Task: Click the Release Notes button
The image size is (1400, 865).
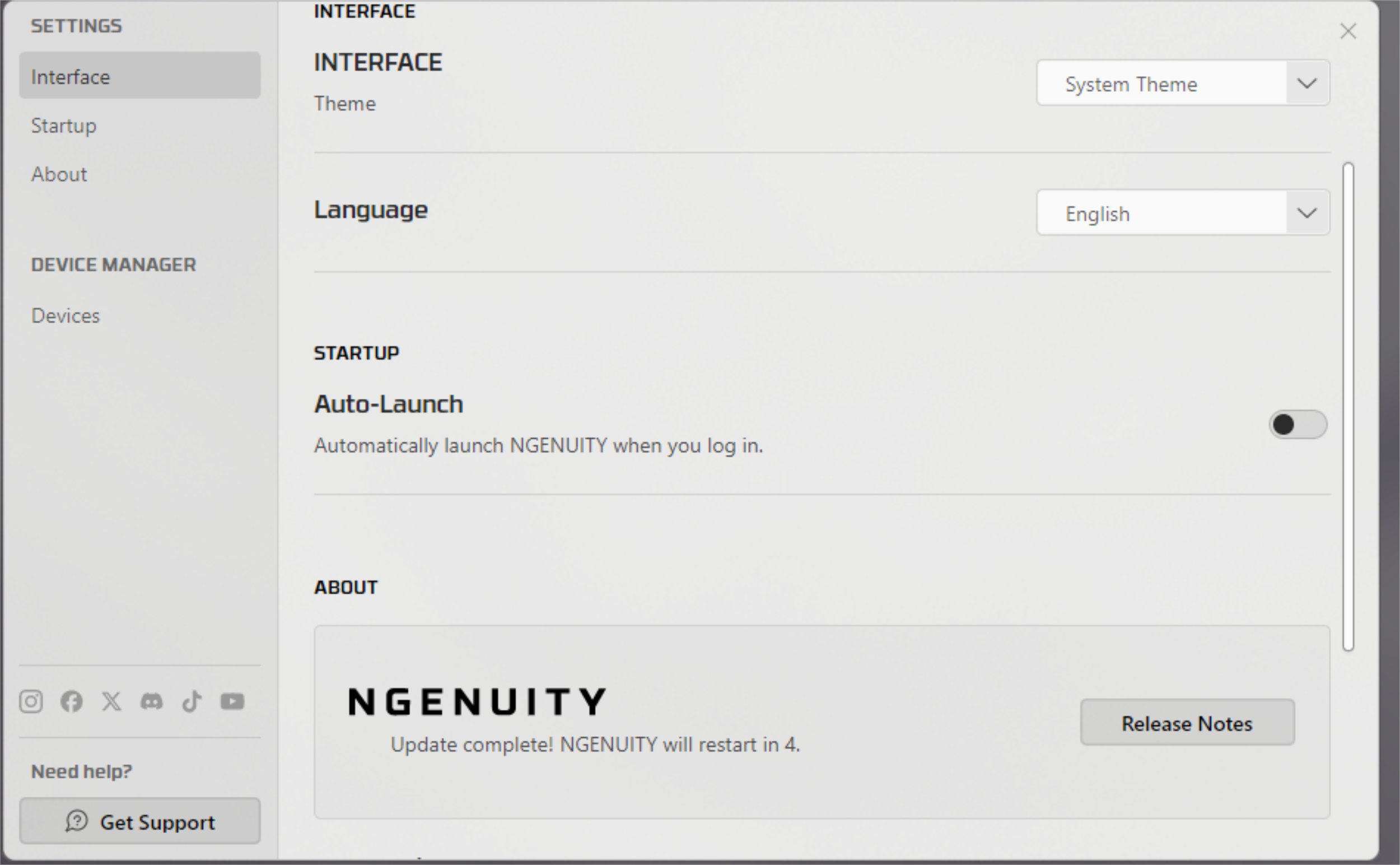Action: (1187, 723)
